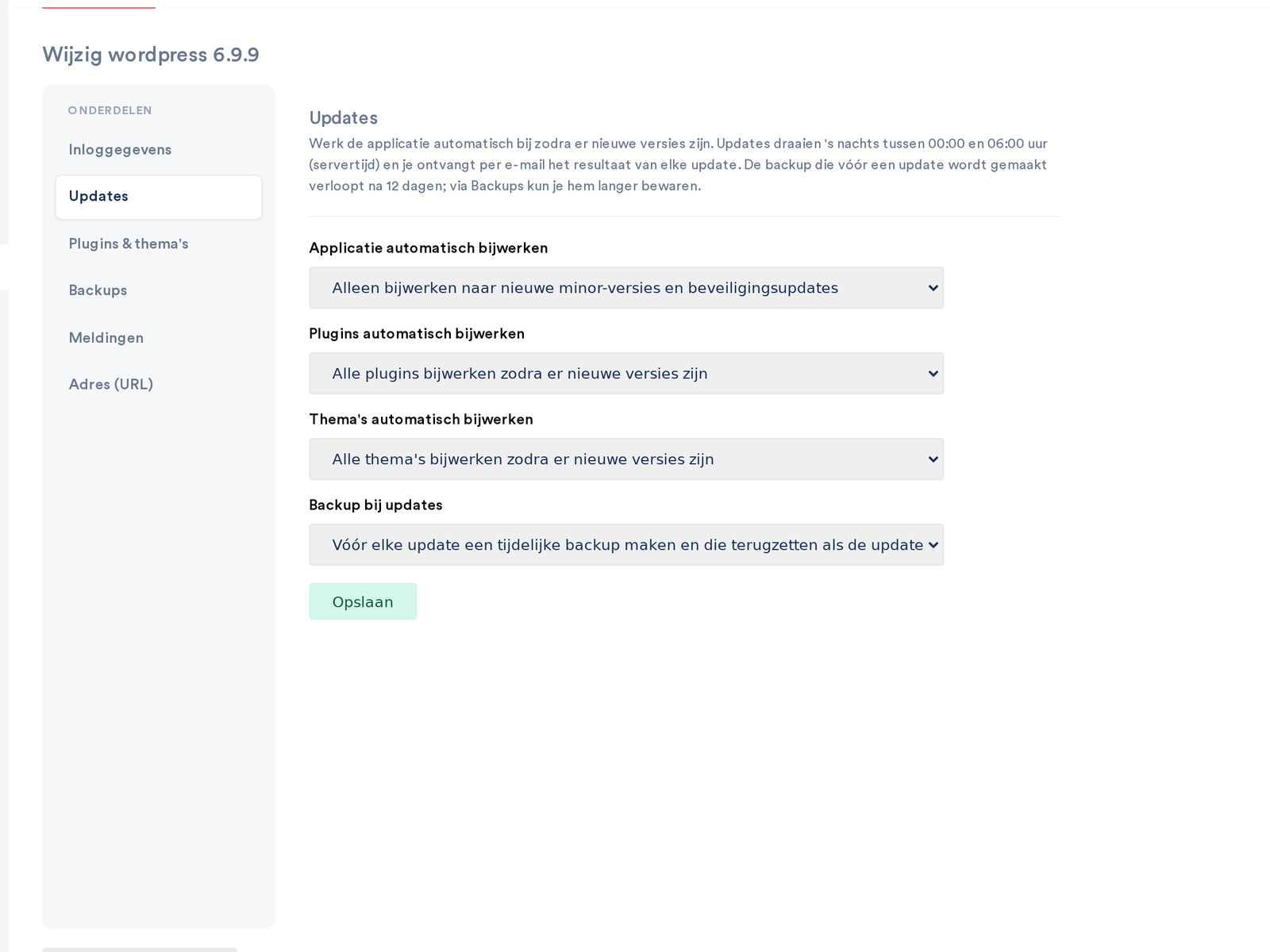Screen dimensions: 1270x952
Task: Open the Meldingen section
Action: click(x=158, y=338)
